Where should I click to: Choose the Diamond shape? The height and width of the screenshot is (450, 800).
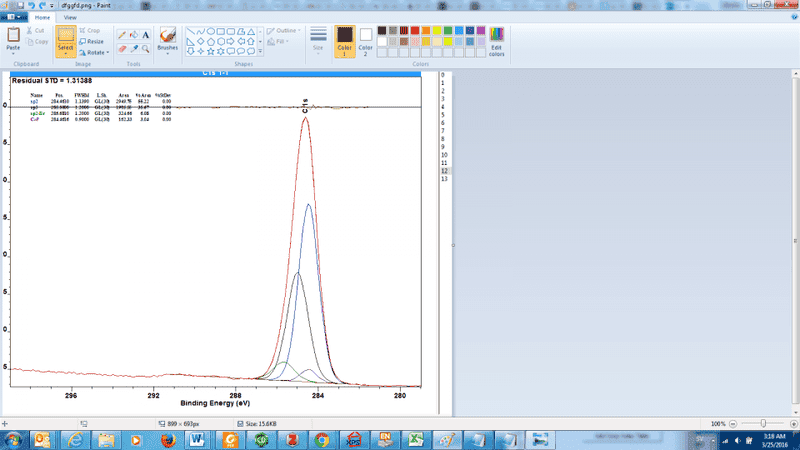[201, 41]
